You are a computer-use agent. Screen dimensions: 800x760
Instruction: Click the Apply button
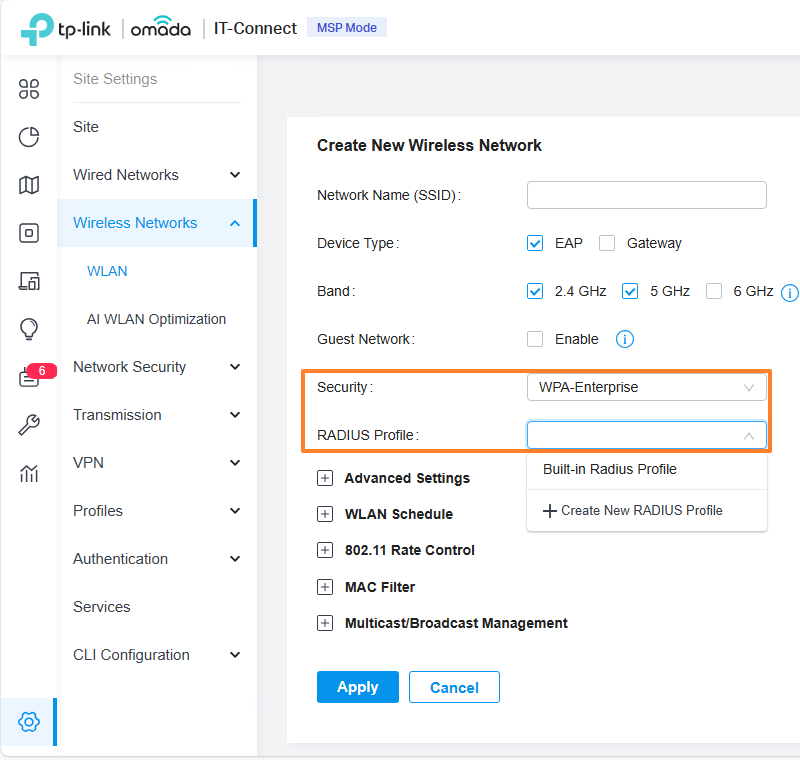tap(357, 687)
